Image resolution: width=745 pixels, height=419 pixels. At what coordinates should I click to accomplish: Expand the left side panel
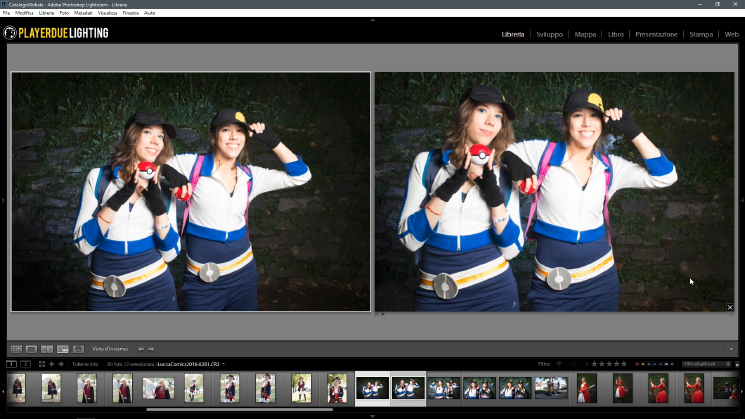point(3,201)
